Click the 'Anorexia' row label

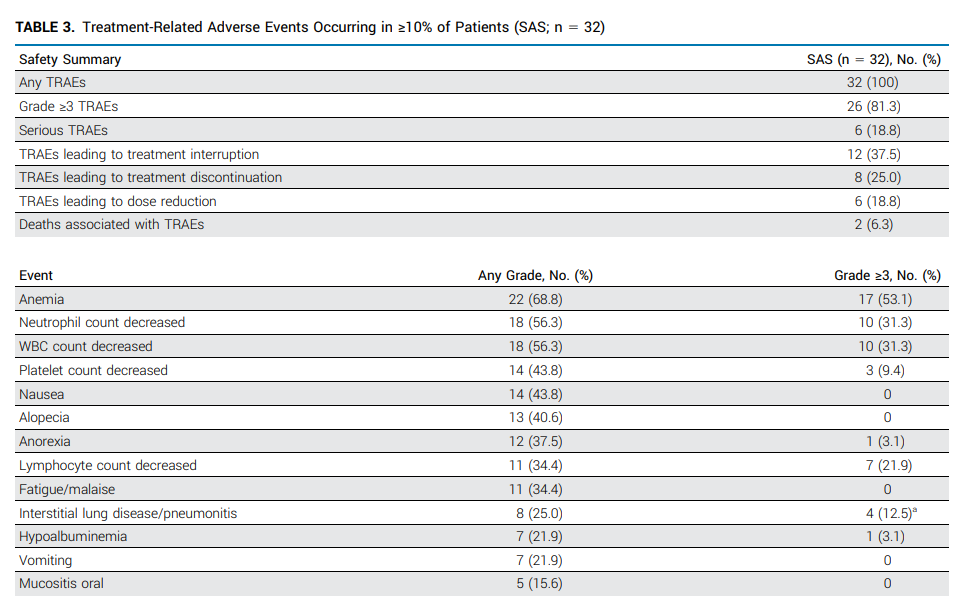coord(45,441)
